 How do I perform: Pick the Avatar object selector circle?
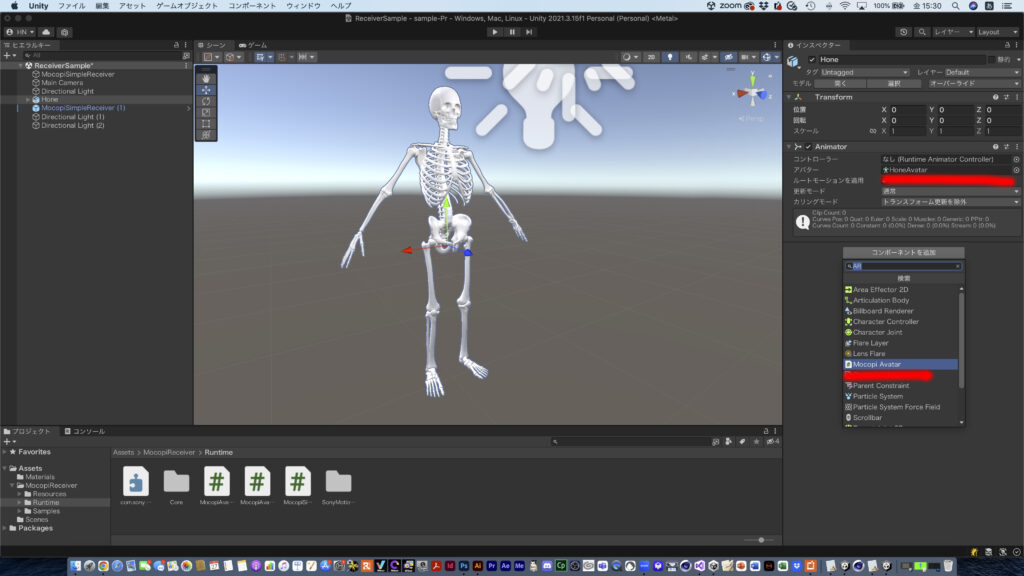pos(1016,170)
